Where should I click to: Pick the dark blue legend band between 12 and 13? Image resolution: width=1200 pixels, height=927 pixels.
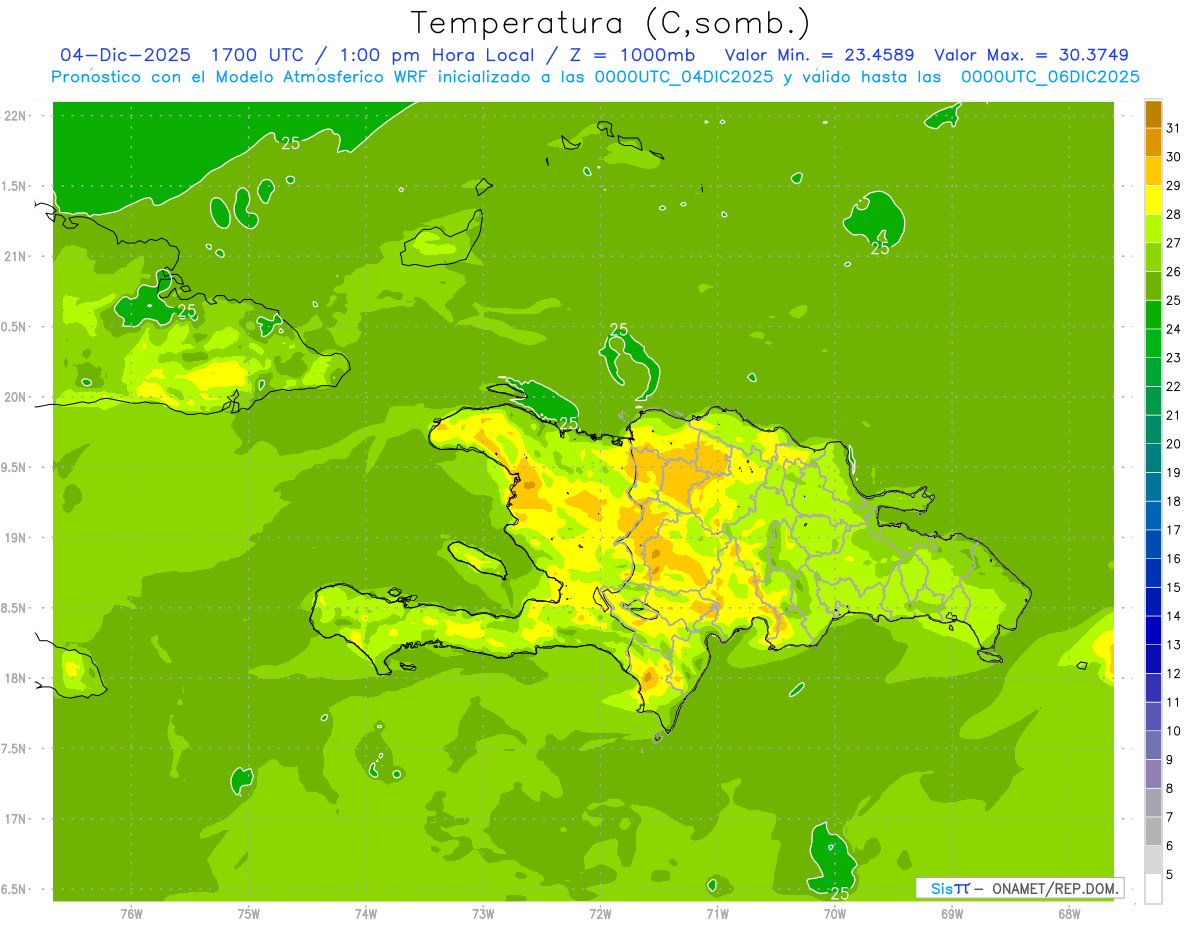coord(1153,659)
